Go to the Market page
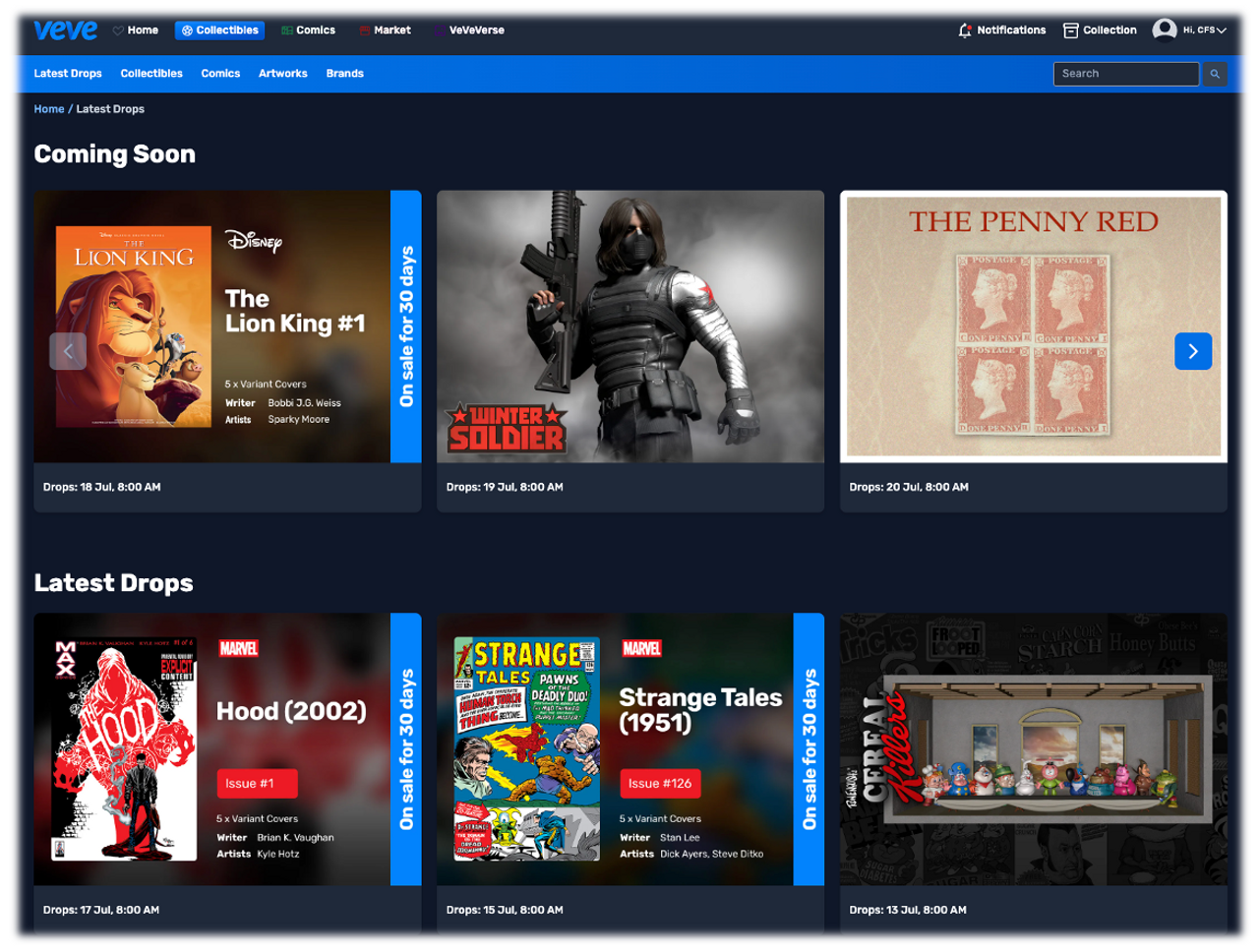 tap(385, 30)
